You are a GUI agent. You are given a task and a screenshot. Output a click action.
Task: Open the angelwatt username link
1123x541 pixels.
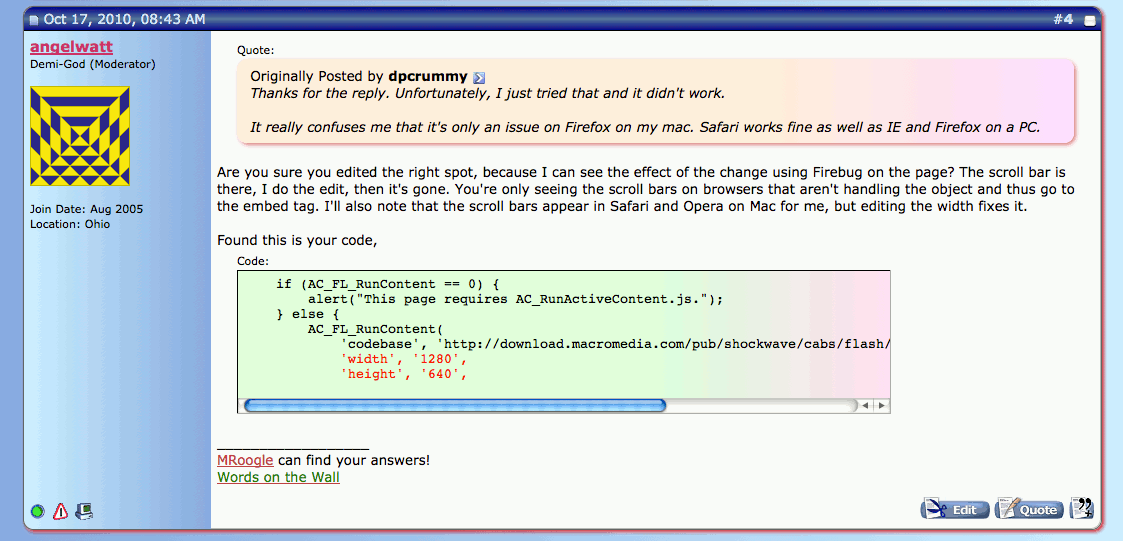click(71, 47)
